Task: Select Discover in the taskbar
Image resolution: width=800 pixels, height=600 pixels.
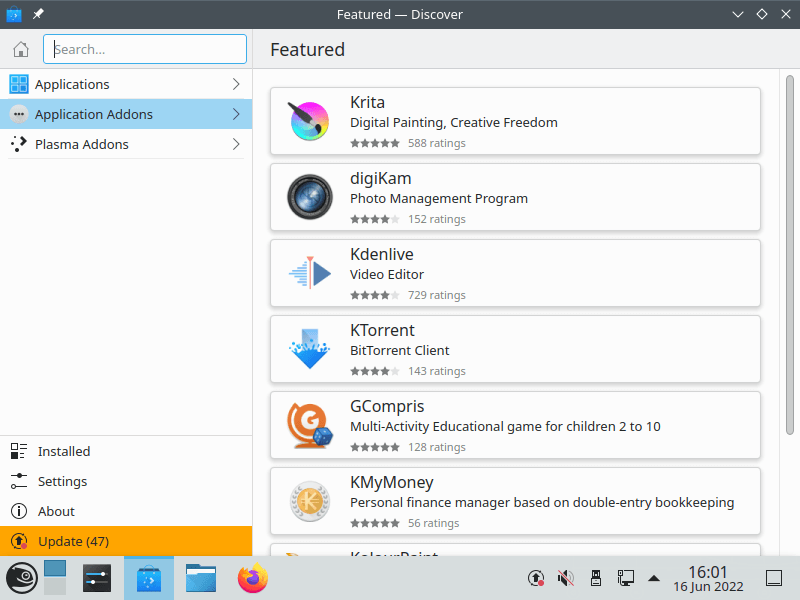Action: point(149,578)
